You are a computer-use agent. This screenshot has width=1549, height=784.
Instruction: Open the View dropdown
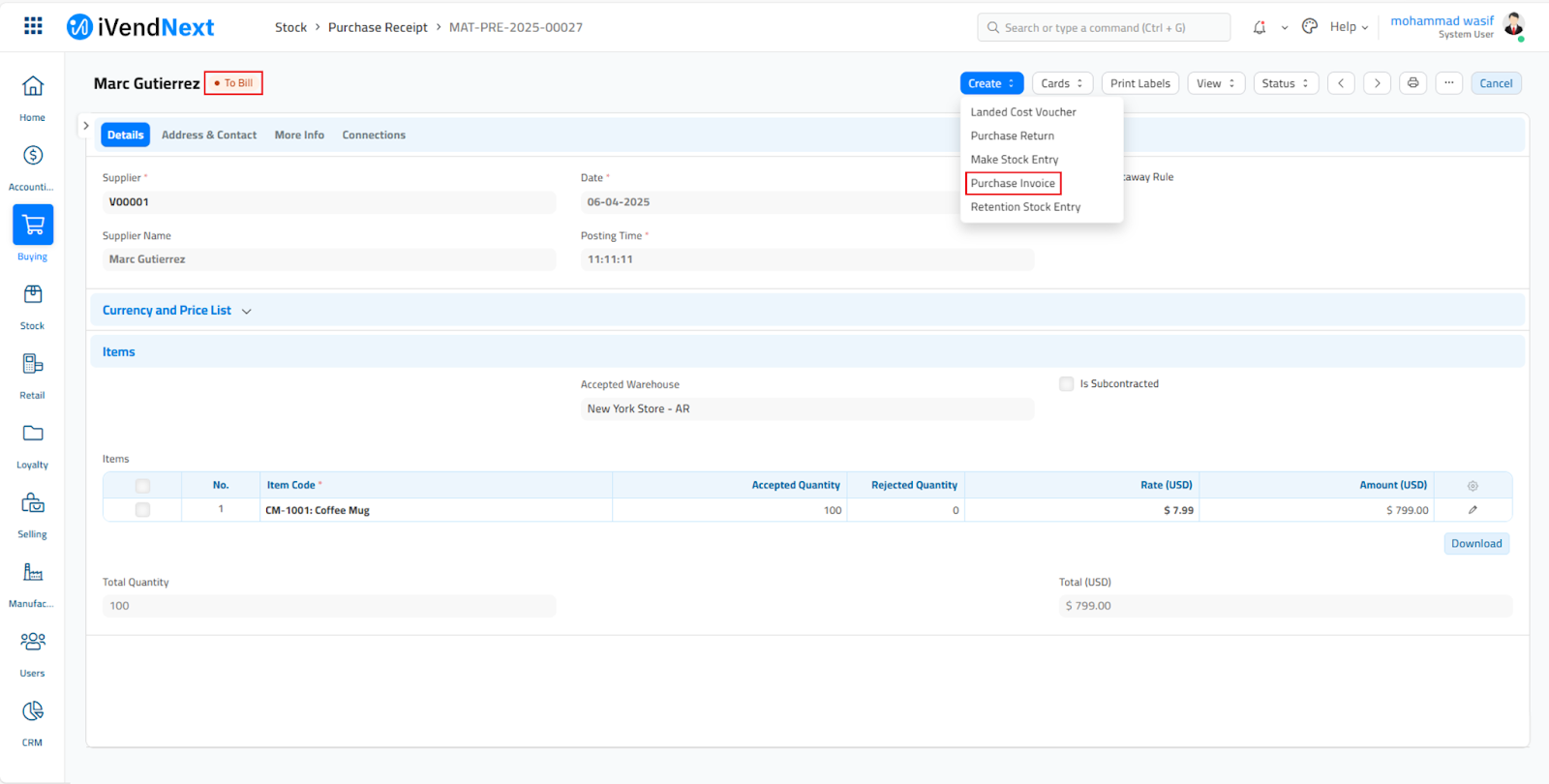1216,83
